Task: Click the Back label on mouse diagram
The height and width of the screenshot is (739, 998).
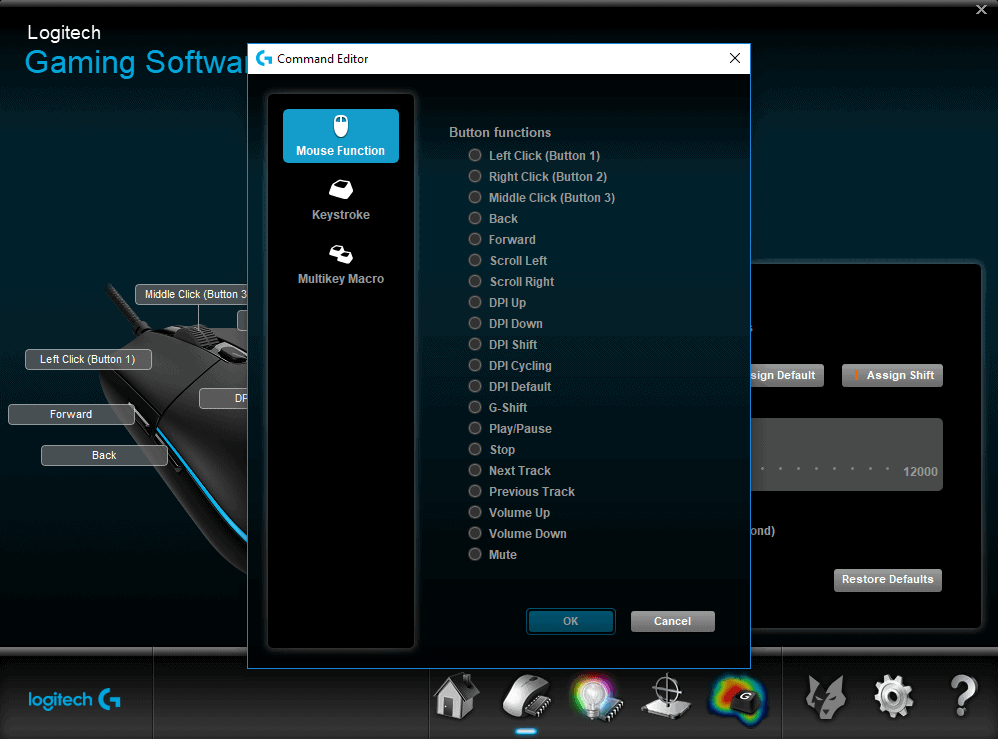Action: (104, 456)
